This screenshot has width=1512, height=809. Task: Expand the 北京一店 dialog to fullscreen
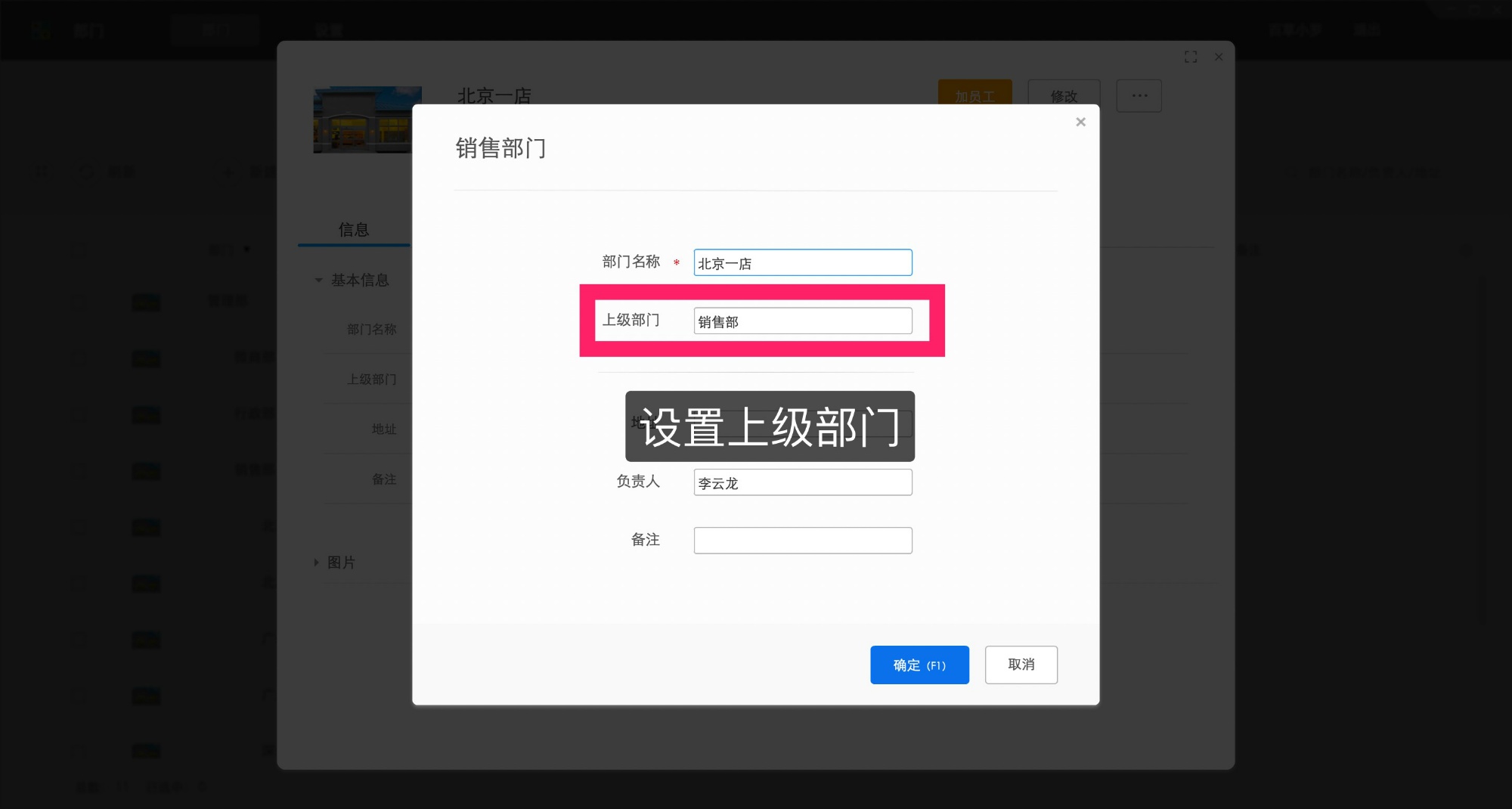pos(1191,56)
